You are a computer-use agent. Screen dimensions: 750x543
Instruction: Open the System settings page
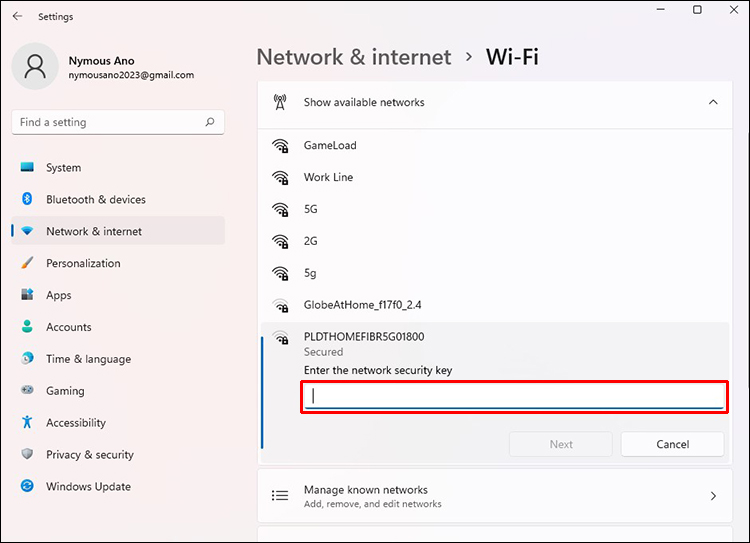[x=64, y=167]
